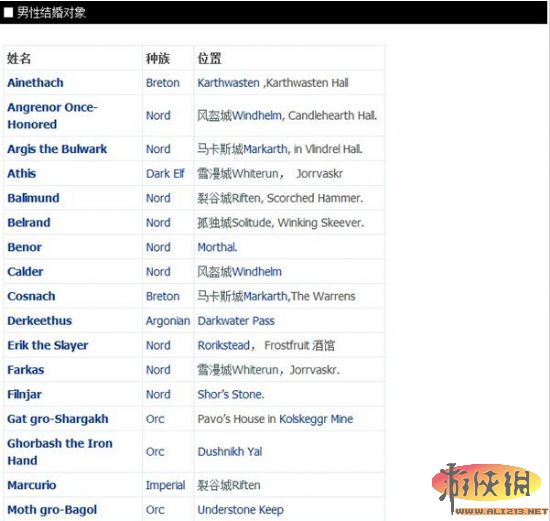Open the Shor's Stone location link

[230, 394]
